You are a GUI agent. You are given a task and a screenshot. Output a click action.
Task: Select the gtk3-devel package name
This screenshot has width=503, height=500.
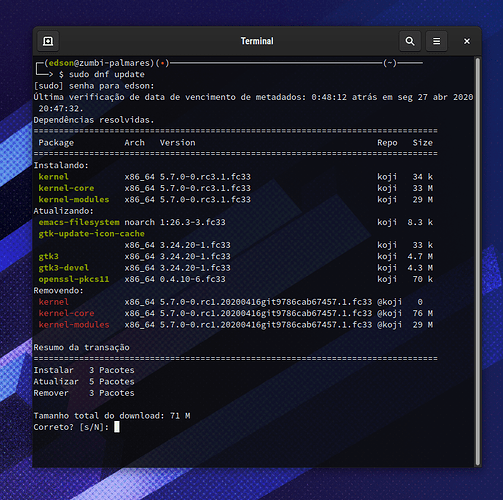click(x=64, y=268)
